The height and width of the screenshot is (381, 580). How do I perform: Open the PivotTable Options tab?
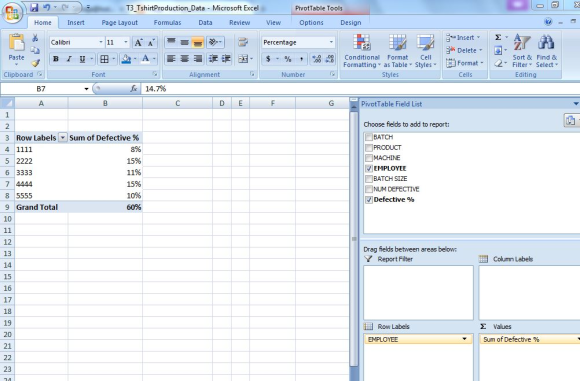[311, 23]
